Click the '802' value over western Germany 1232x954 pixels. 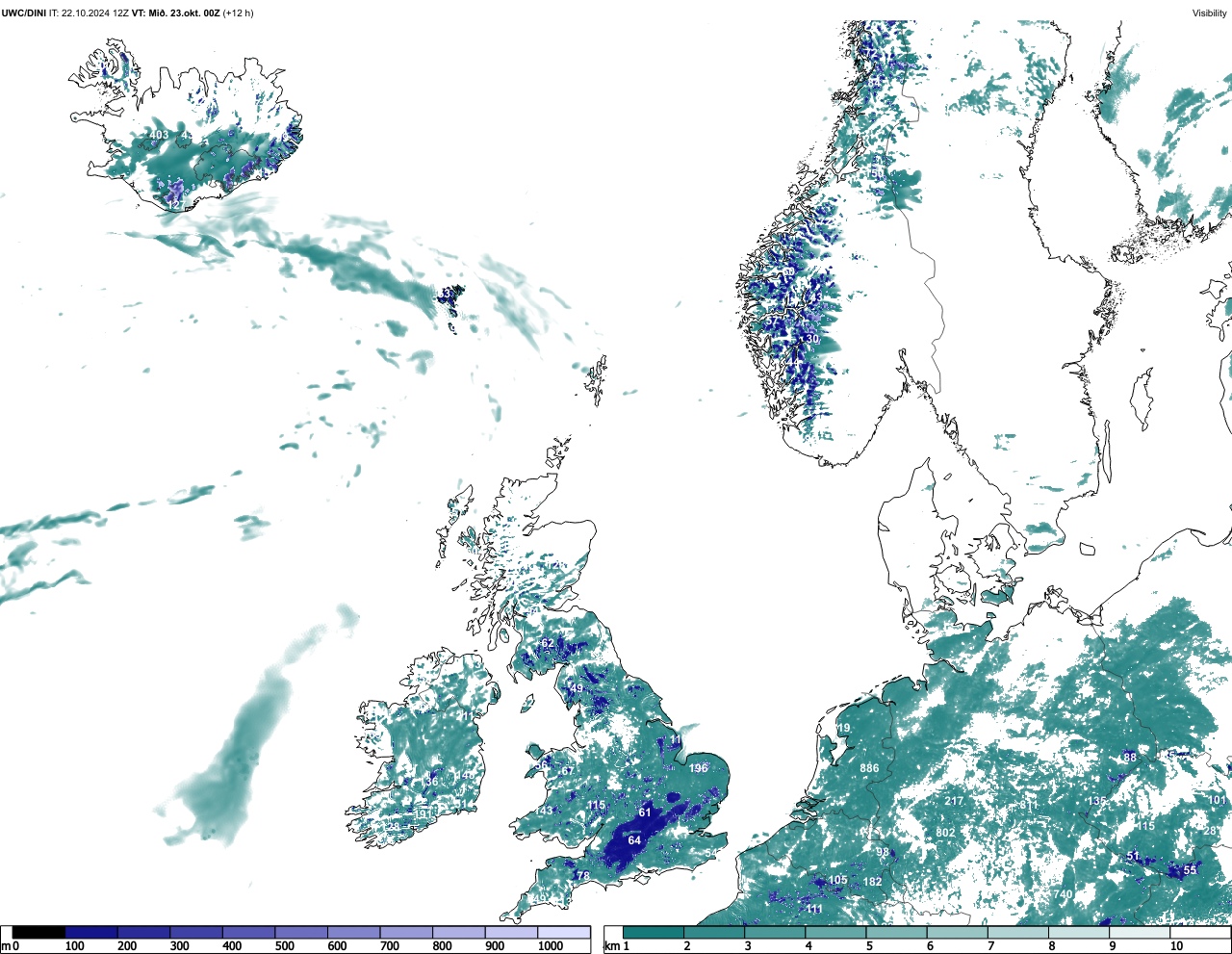tap(945, 833)
